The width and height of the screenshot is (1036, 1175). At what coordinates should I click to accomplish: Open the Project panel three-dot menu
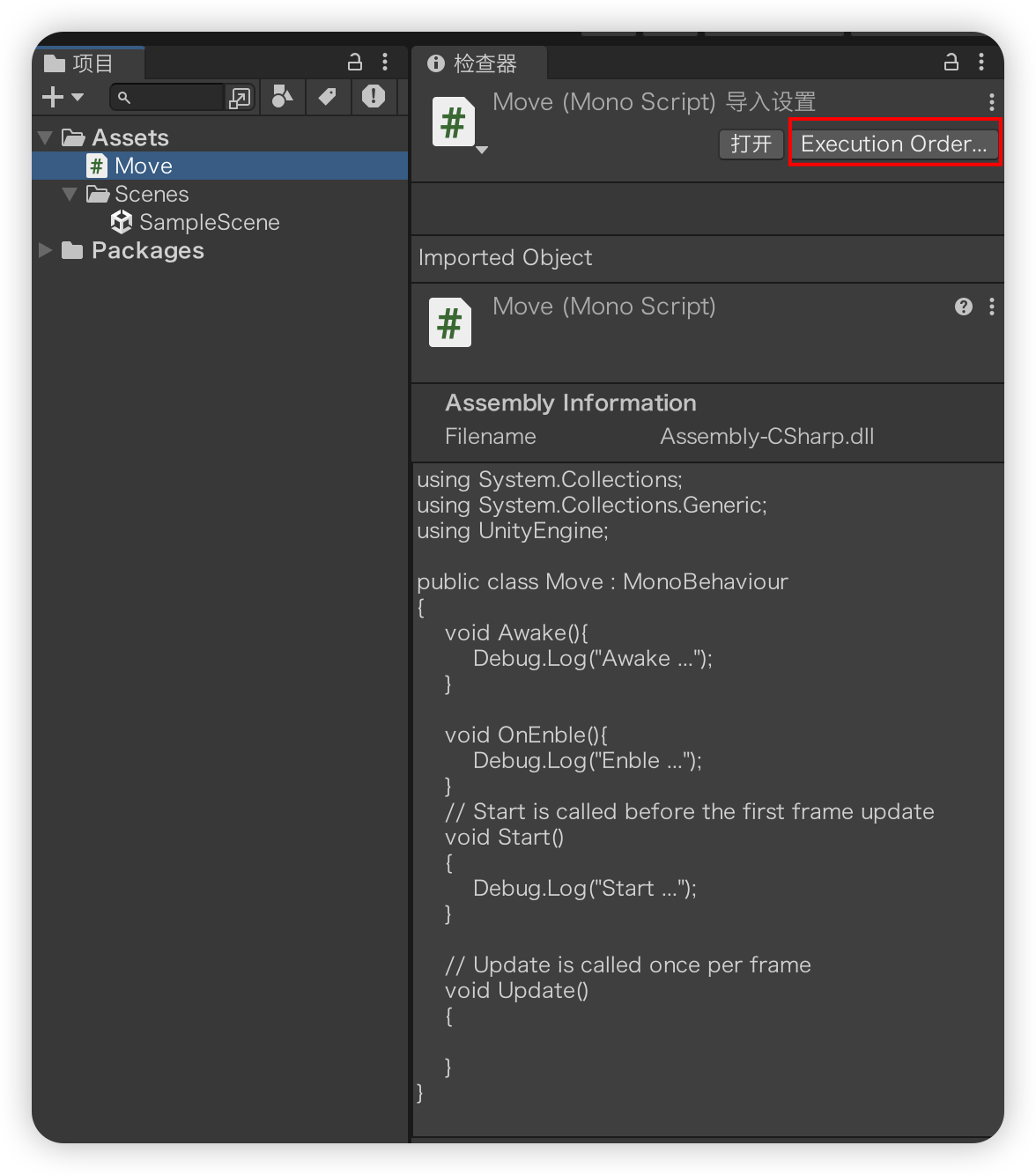click(385, 62)
